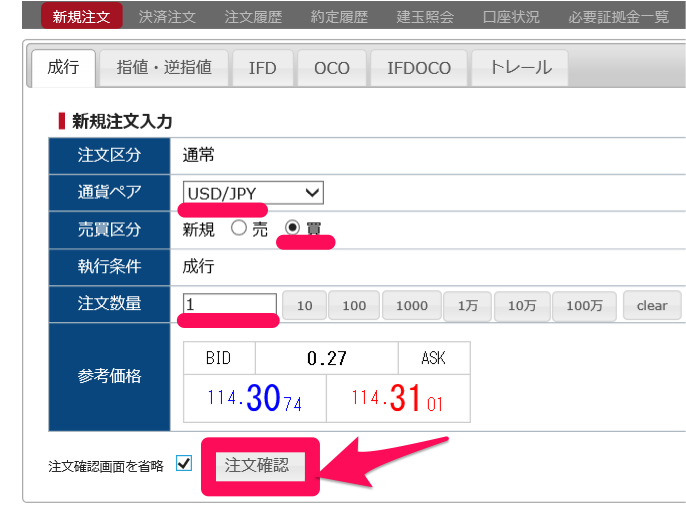686x507 pixels.
Task: Go to 約定履歴 menu tab
Action: point(339,17)
